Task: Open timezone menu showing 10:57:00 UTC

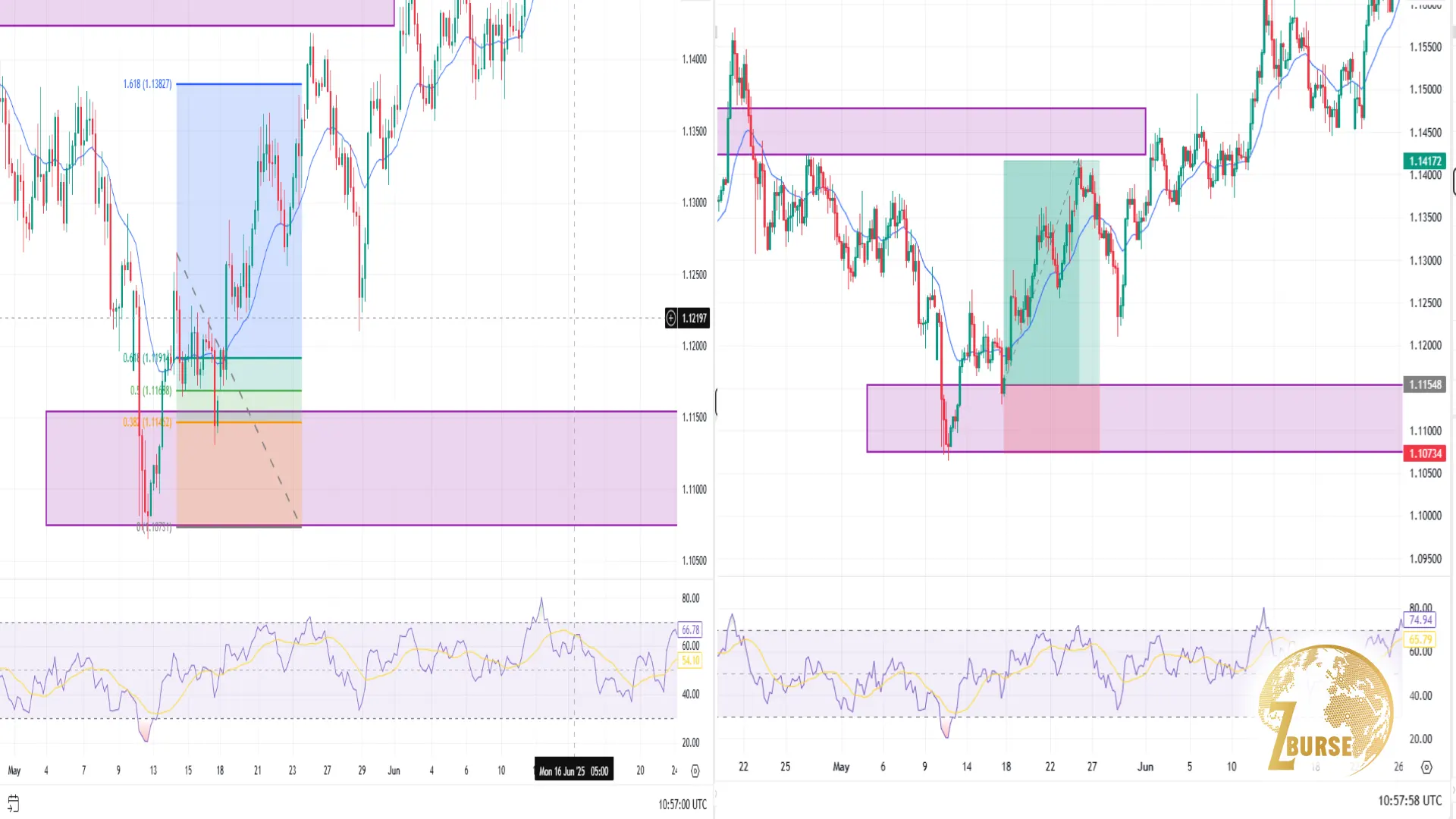Action: 682,805
